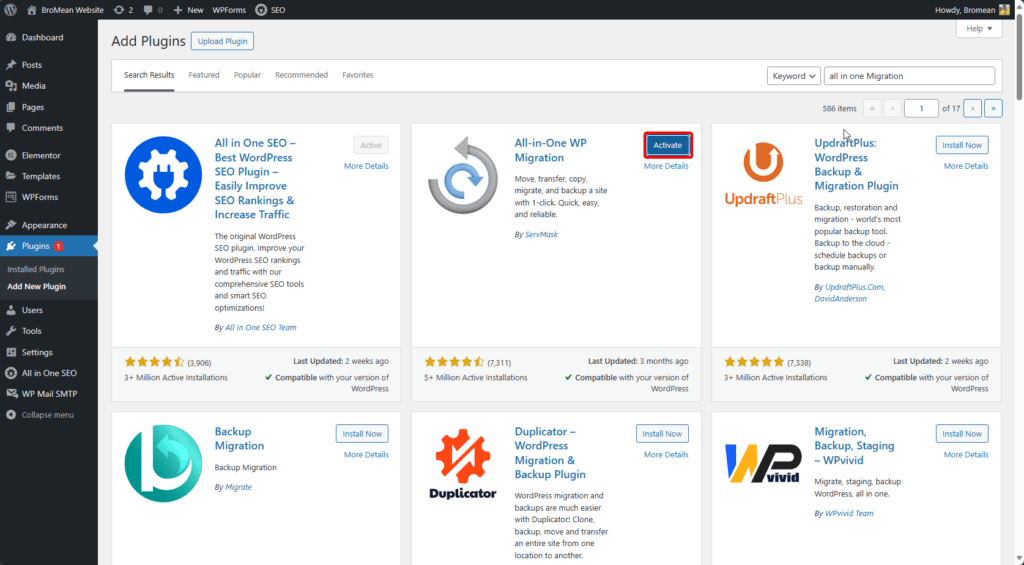Activate the All-in-One WP Migration plugin
The width and height of the screenshot is (1024, 565).
667,145
